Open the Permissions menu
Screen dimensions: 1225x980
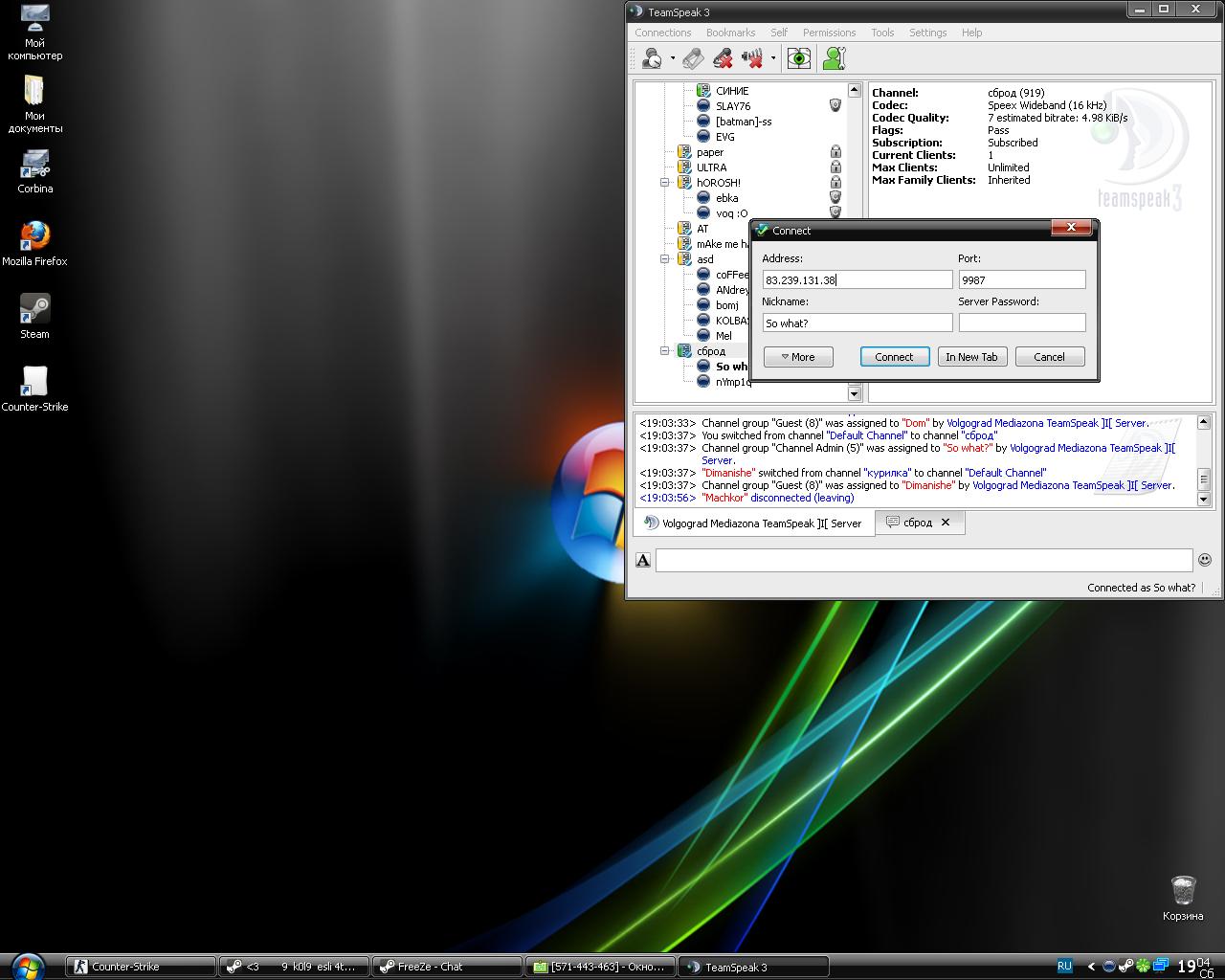[829, 33]
